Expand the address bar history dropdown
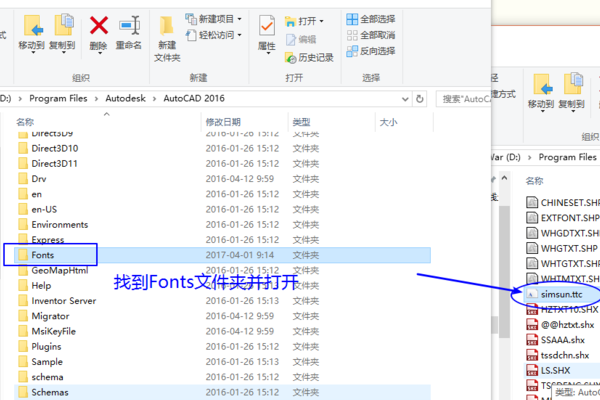The width and height of the screenshot is (600, 400). (405, 99)
